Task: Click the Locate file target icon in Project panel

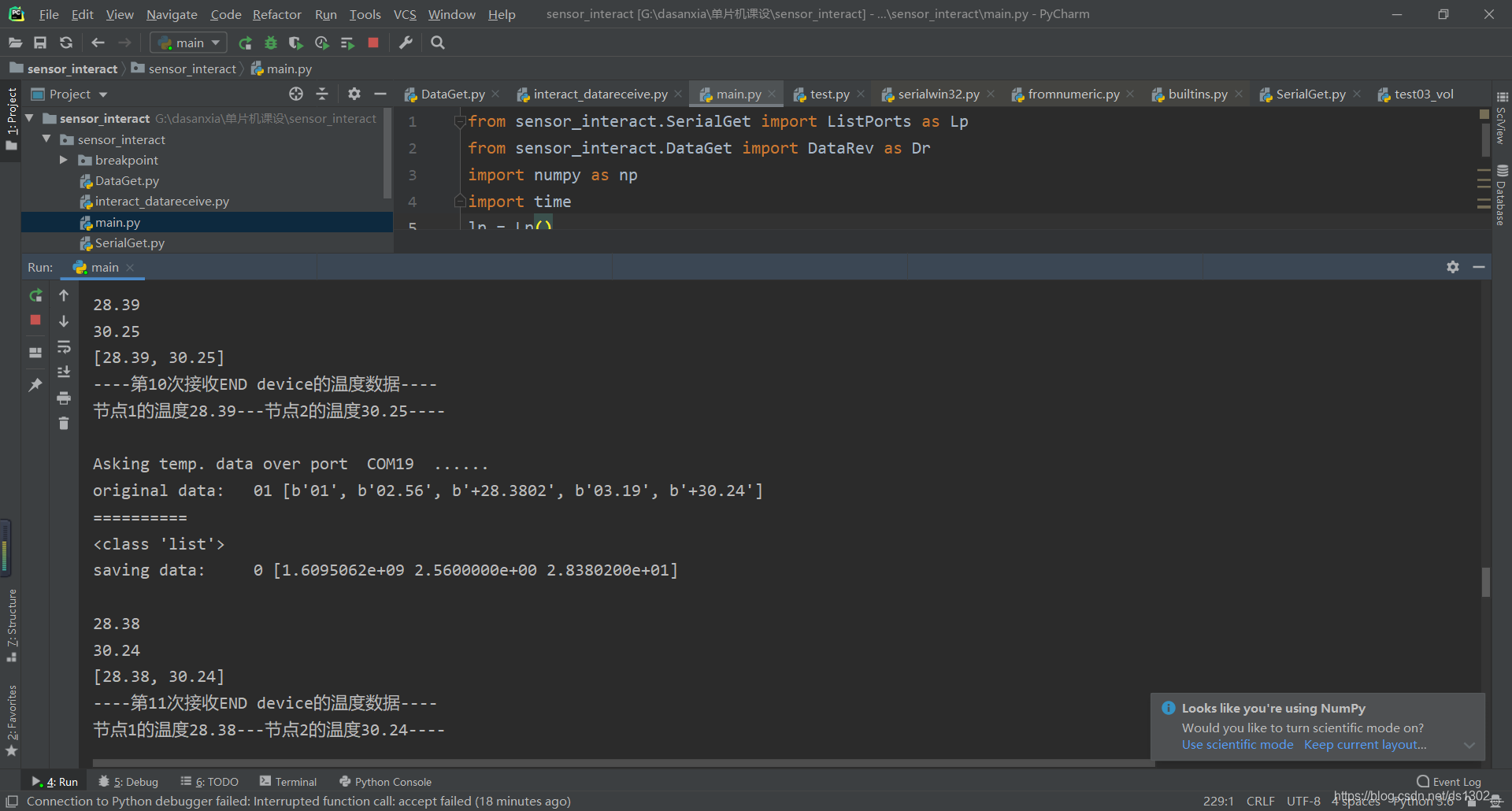Action: click(x=296, y=94)
